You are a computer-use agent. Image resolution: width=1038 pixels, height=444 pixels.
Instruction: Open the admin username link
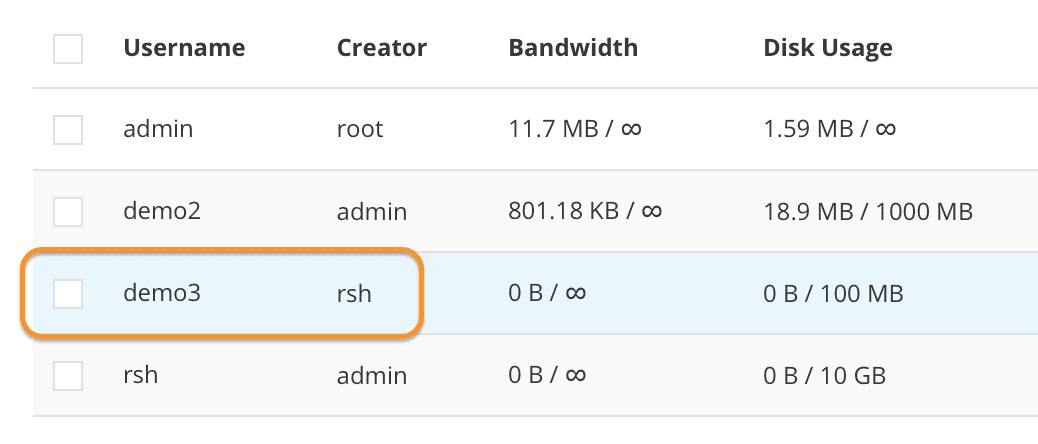pyautogui.click(x=158, y=129)
